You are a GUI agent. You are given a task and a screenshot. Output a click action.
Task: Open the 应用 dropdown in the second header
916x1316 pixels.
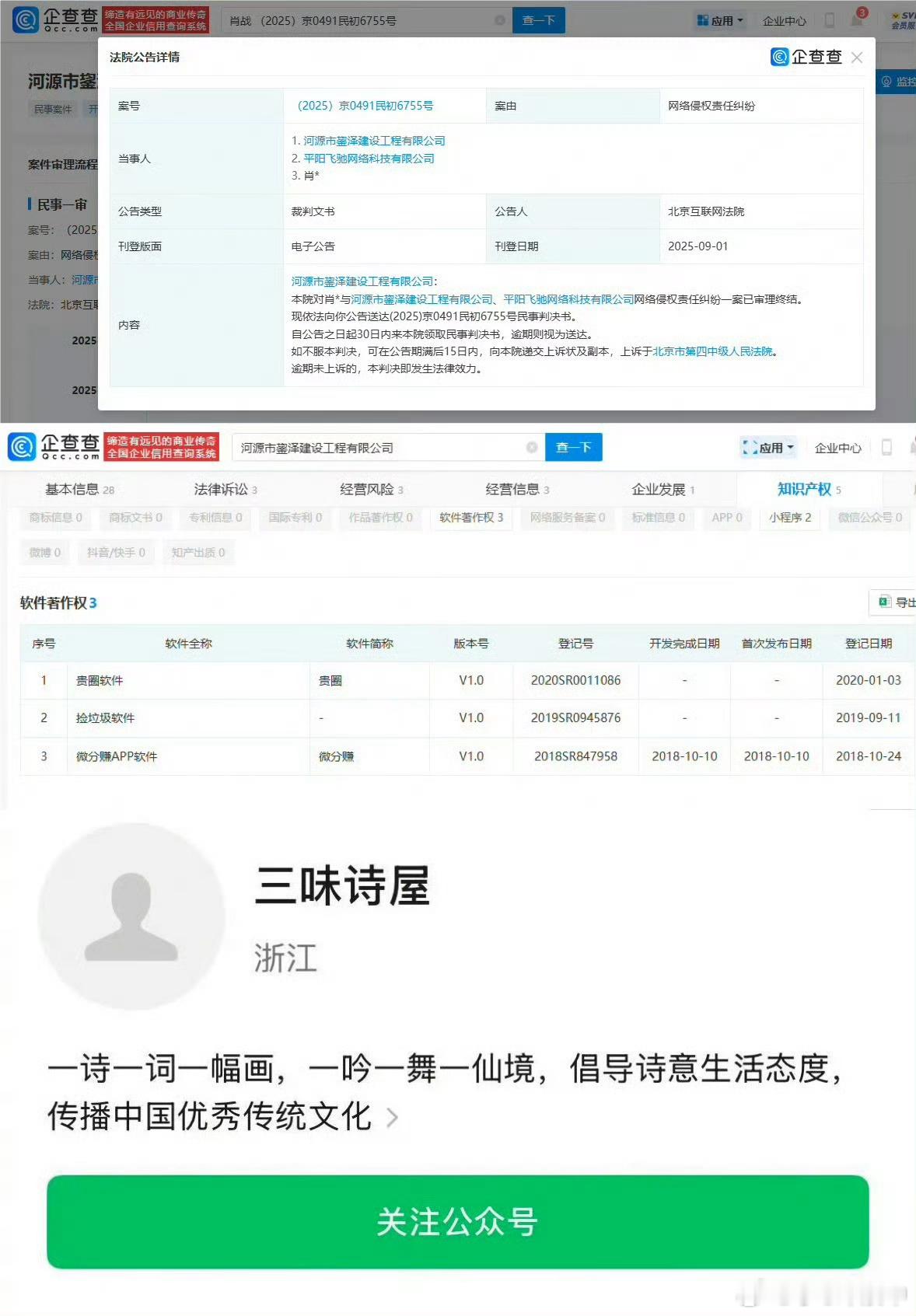pos(769,448)
